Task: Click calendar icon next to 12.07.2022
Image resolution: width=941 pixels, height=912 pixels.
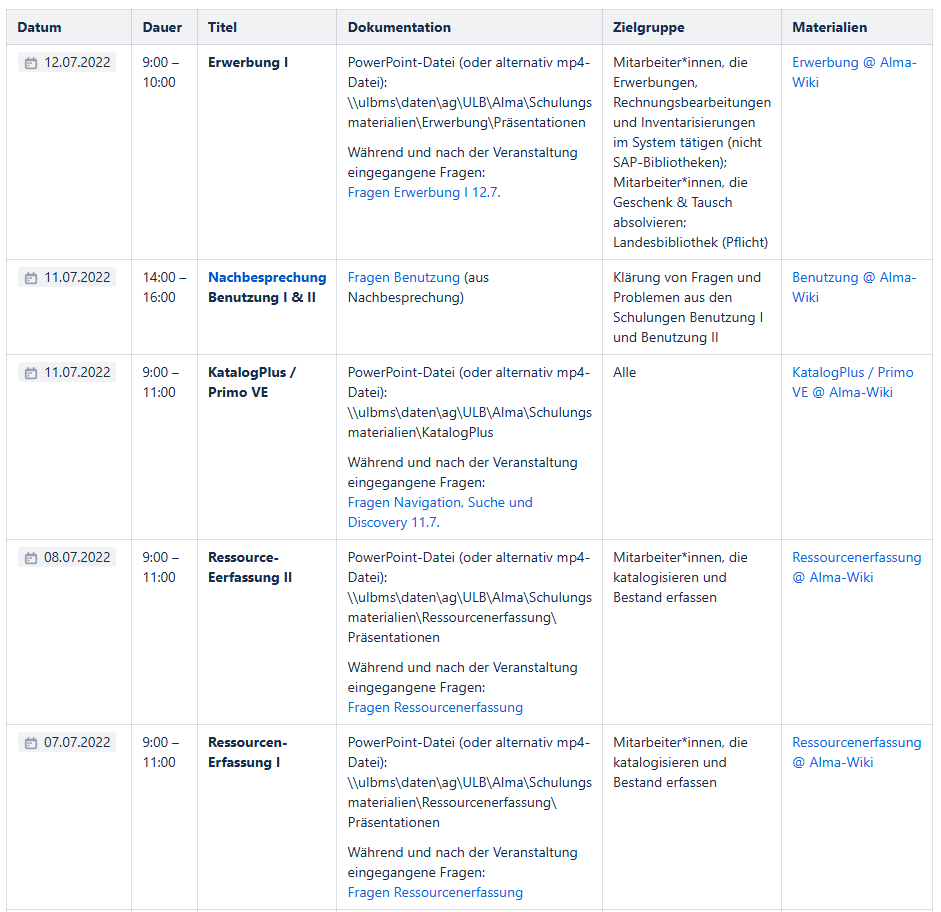Action: (31, 63)
